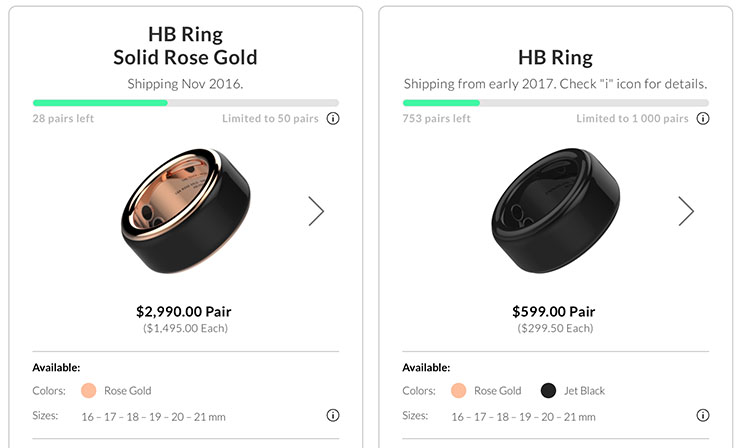740x448 pixels.
Task: Choose Jet Black color swatch
Action: [548, 391]
